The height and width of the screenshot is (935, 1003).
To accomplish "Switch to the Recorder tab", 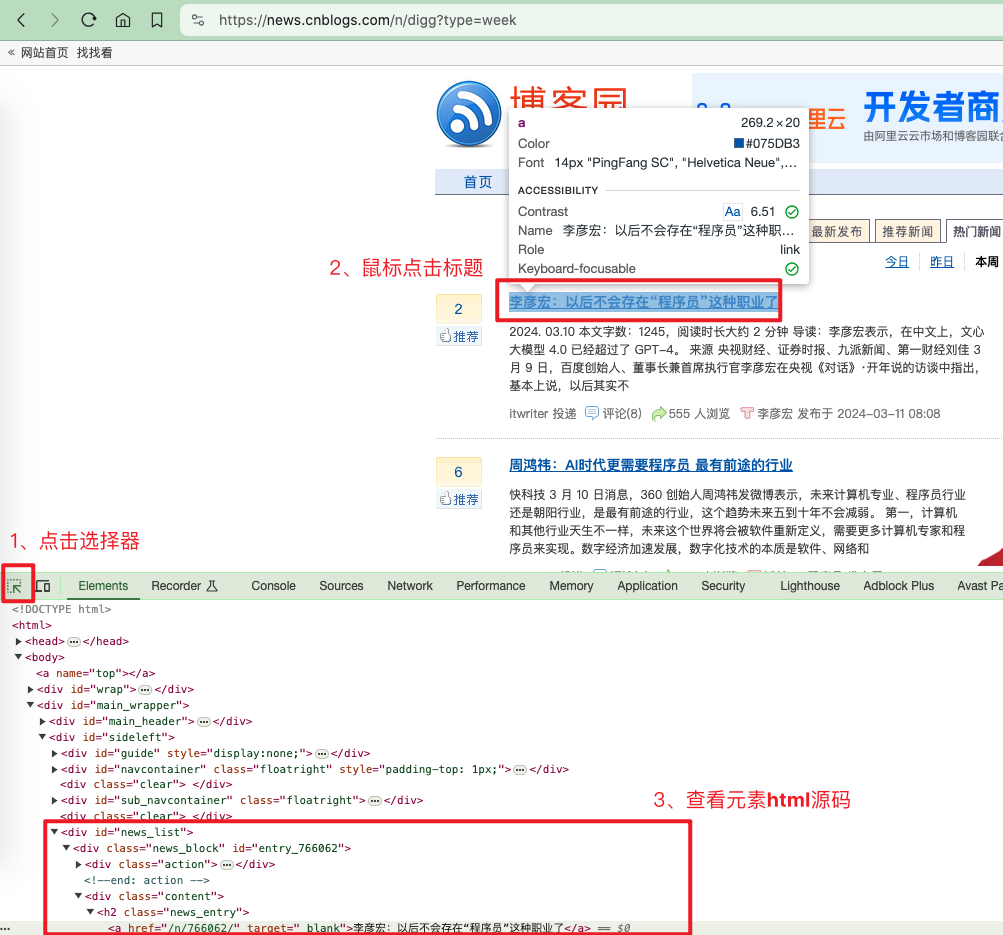I will click(x=184, y=586).
